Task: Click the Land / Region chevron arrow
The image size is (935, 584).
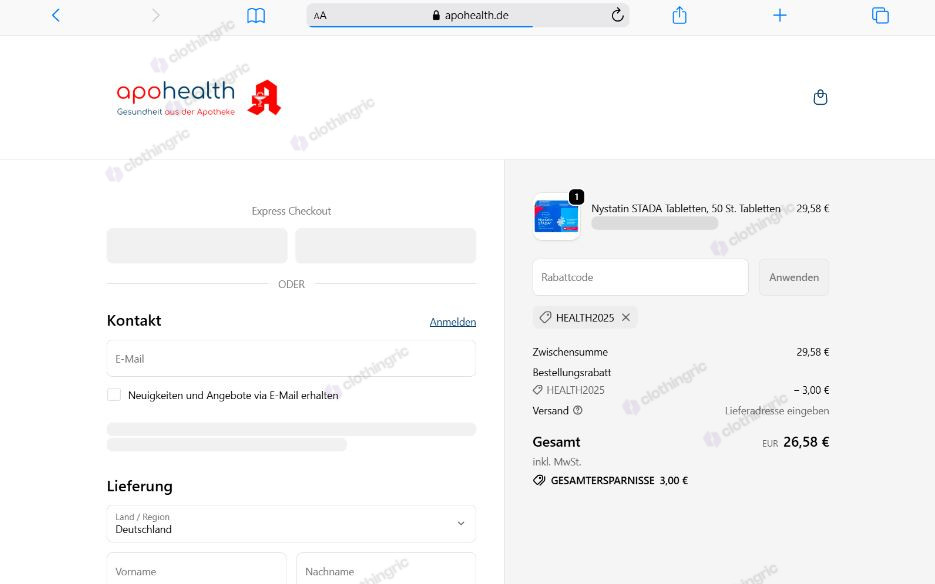Action: [x=461, y=523]
